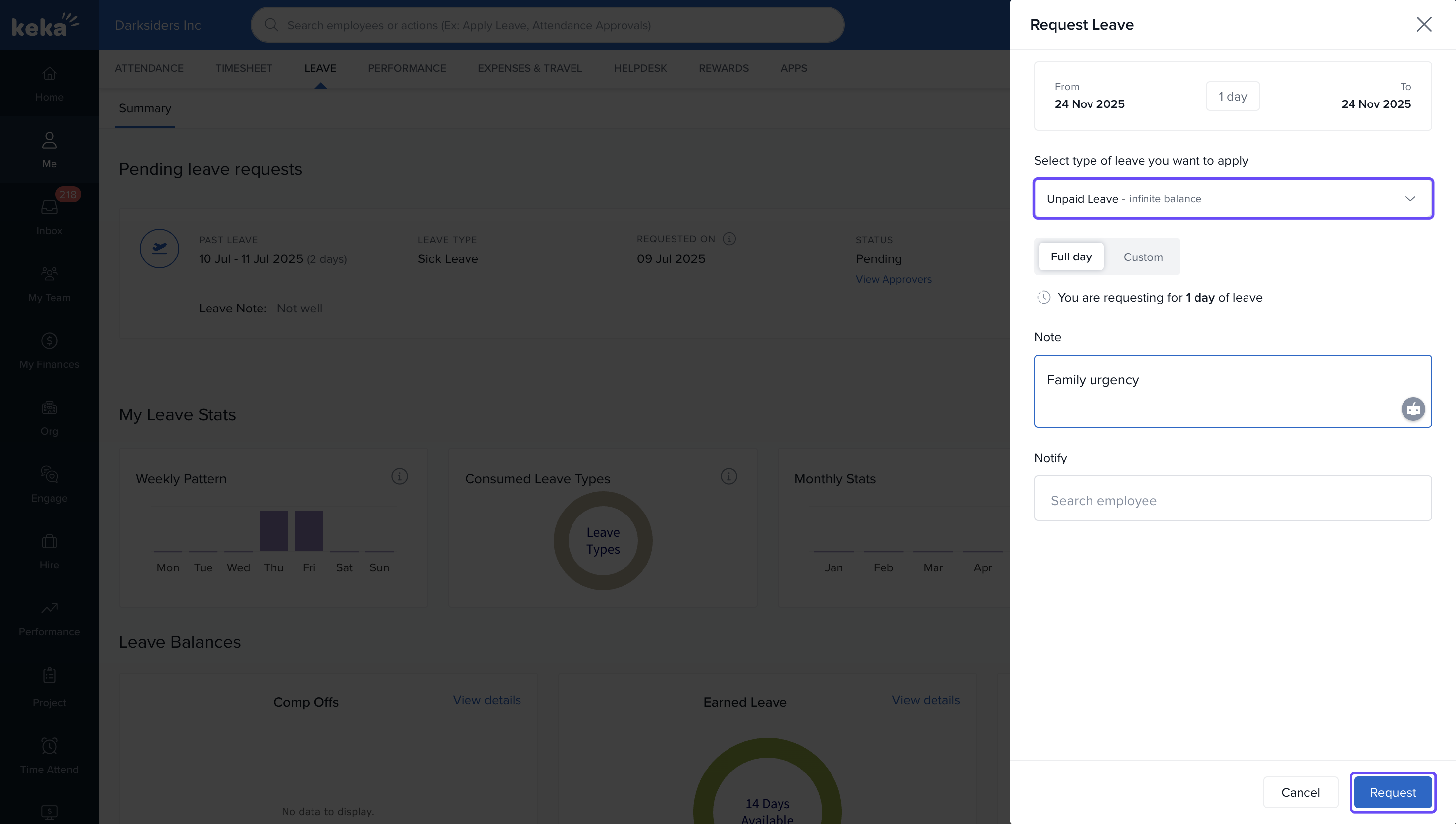
Task: Open the Timesheet tab
Action: 243,68
